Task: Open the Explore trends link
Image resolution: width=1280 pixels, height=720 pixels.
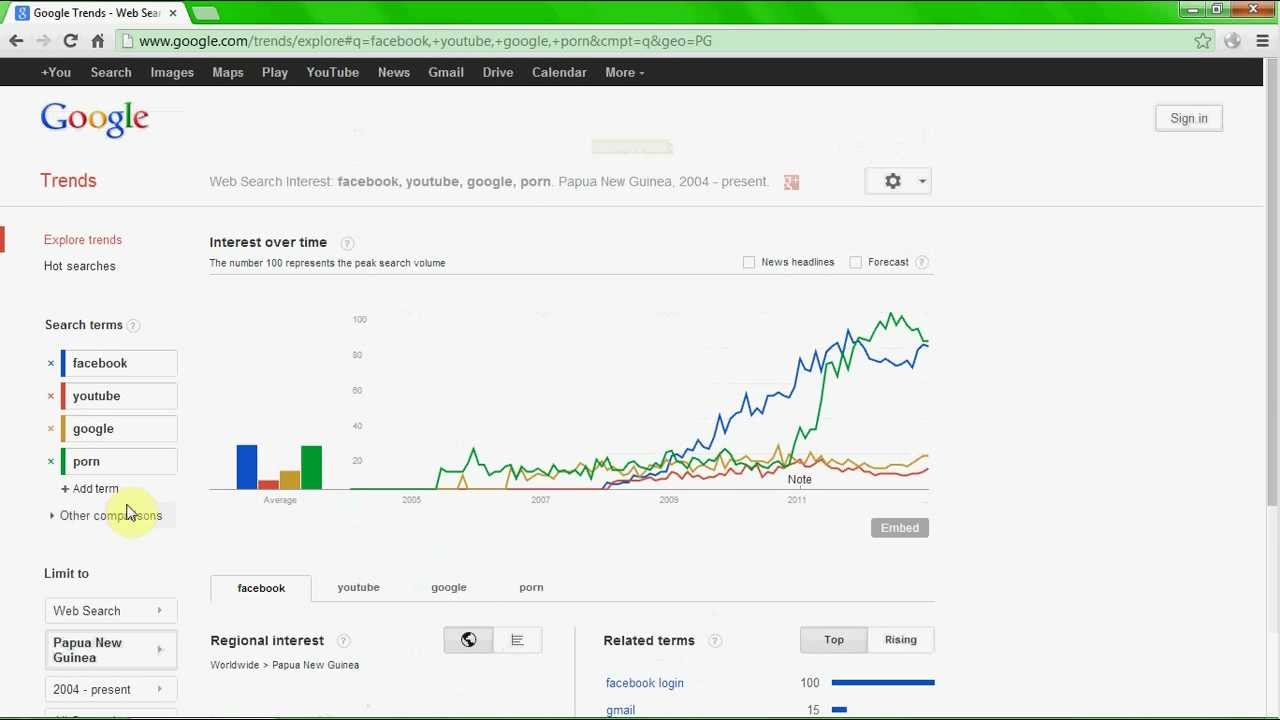Action: pyautogui.click(x=83, y=240)
